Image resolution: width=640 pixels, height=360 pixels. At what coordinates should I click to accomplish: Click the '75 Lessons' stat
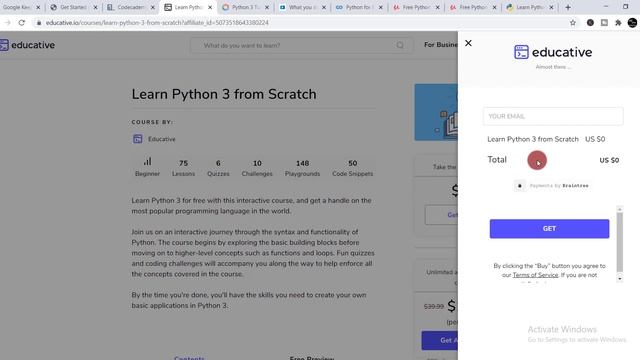[183, 168]
